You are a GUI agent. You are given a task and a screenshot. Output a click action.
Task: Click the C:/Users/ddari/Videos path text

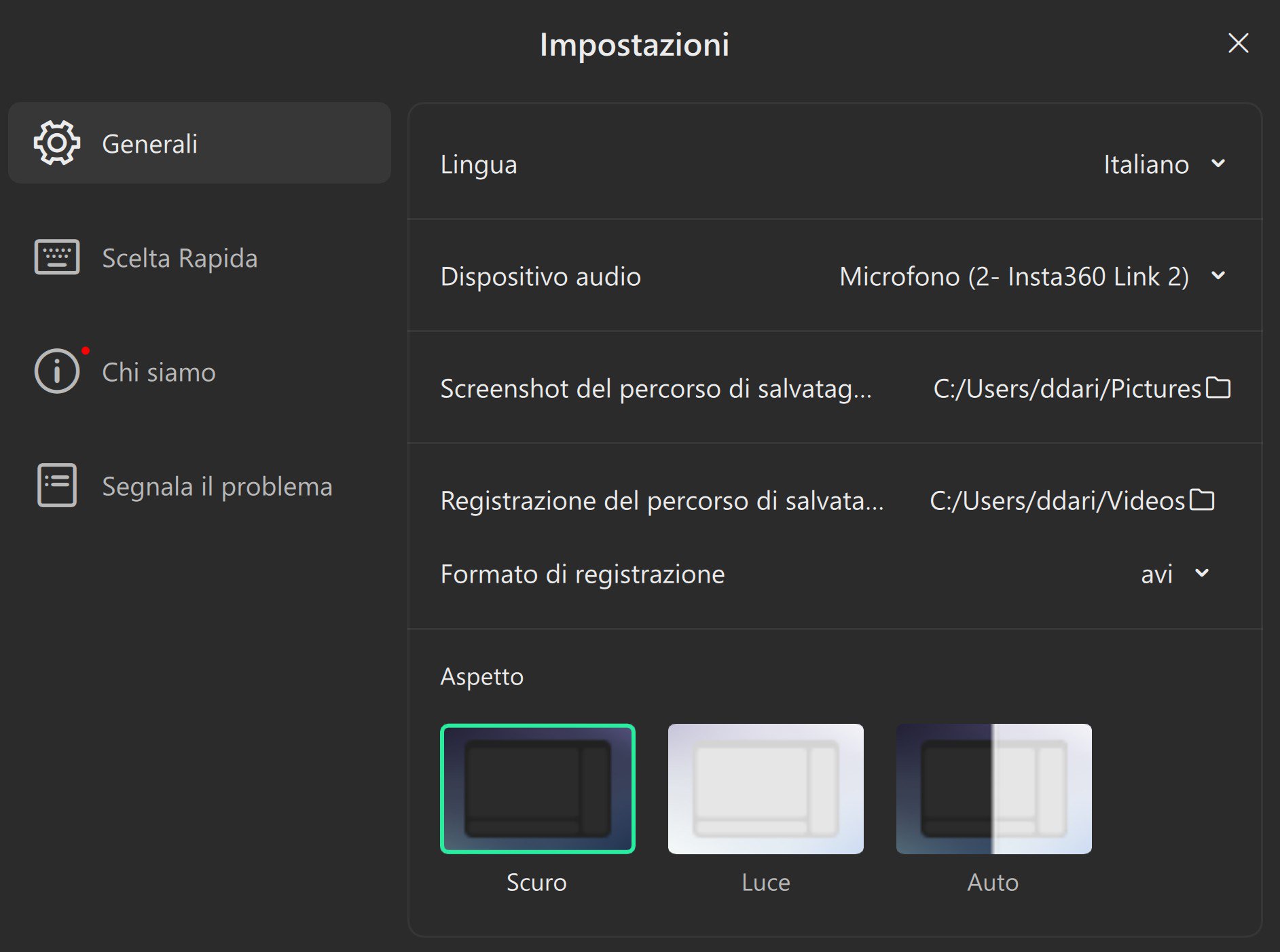point(1057,500)
